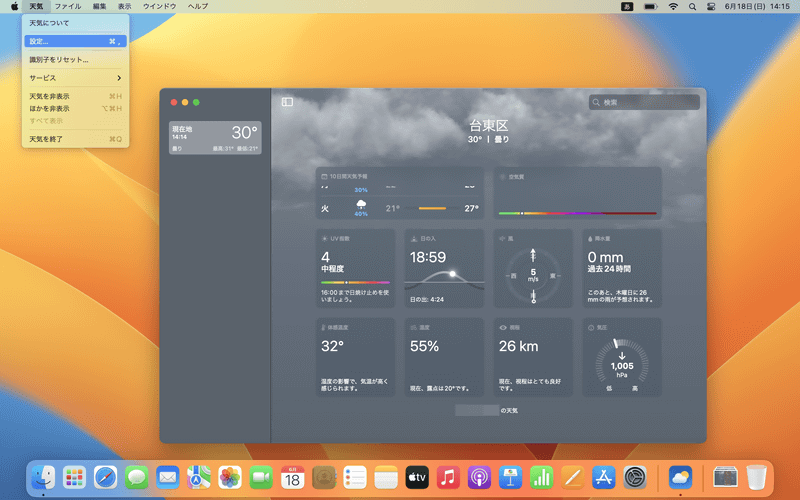
Task: Click the 台東区 location title
Action: pos(489,126)
